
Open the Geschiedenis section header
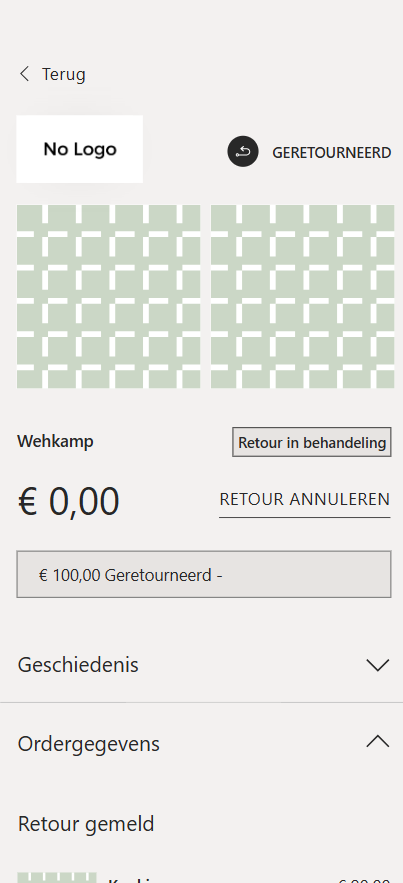(202, 665)
